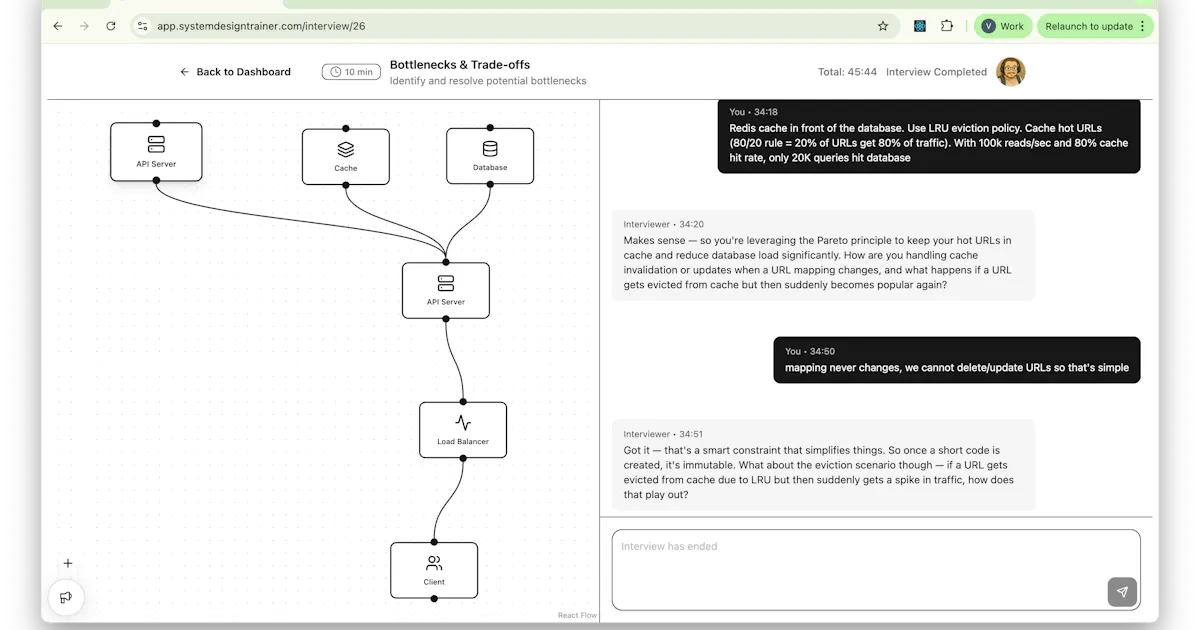Click the send message arrow button
The width and height of the screenshot is (1200, 630).
pyautogui.click(x=1122, y=592)
